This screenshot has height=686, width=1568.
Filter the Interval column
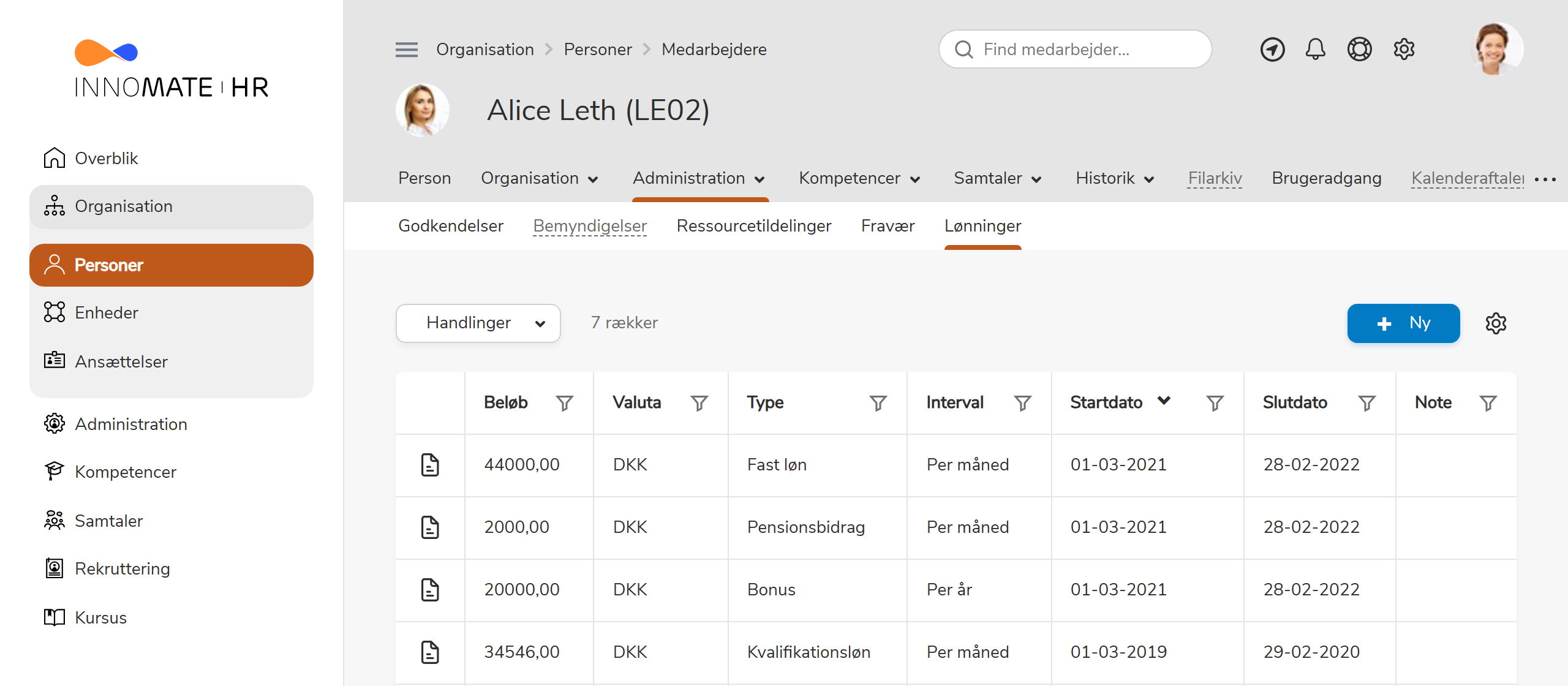pyautogui.click(x=1022, y=403)
